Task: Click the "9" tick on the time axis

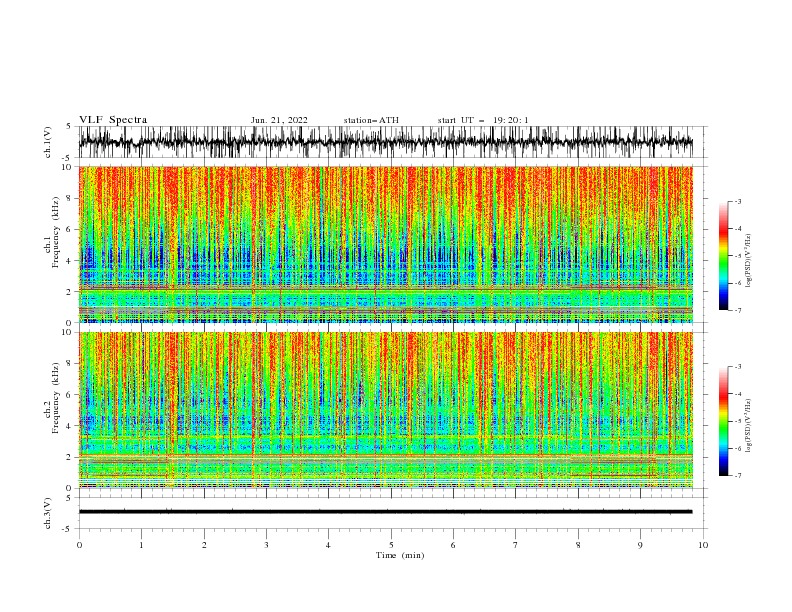Action: point(640,545)
